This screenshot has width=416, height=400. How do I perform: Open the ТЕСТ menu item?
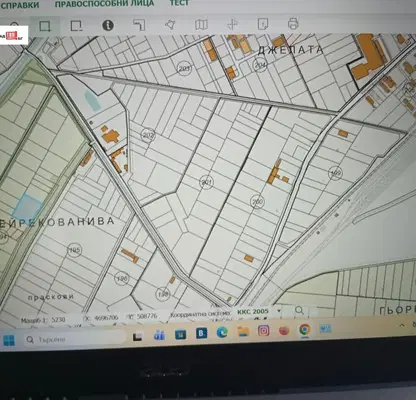pos(179,3)
